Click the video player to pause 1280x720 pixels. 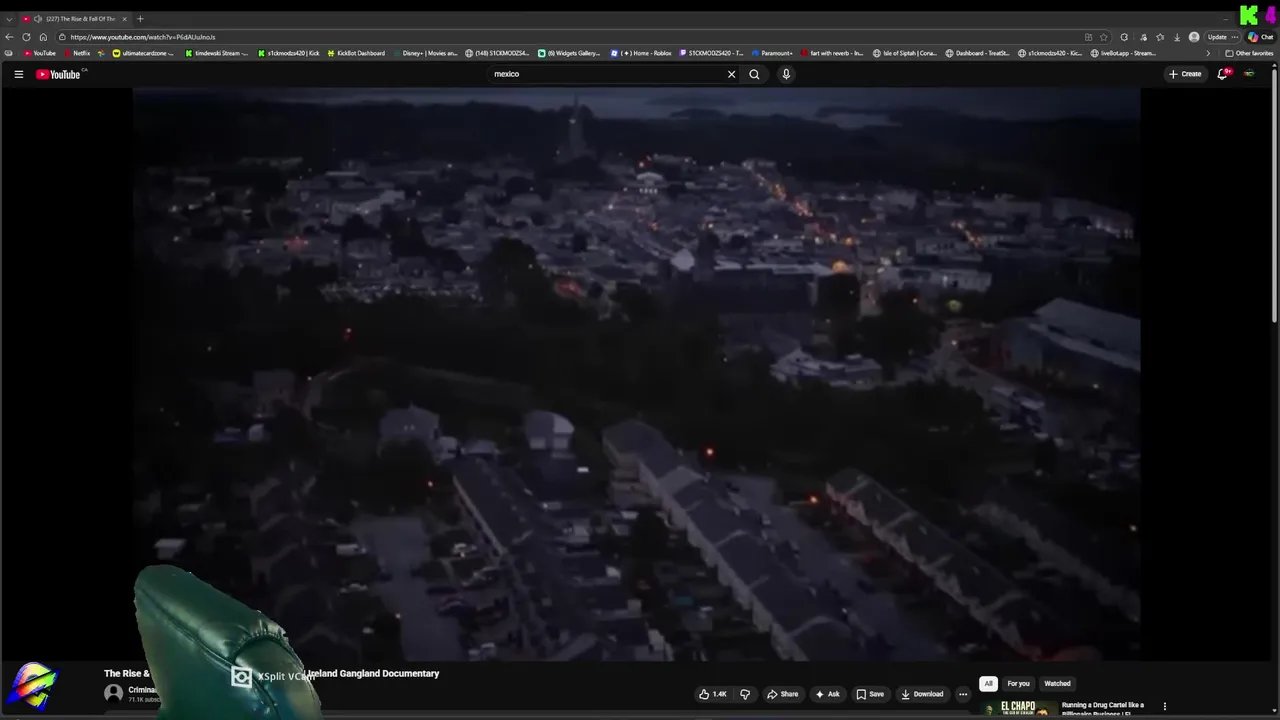[x=636, y=374]
